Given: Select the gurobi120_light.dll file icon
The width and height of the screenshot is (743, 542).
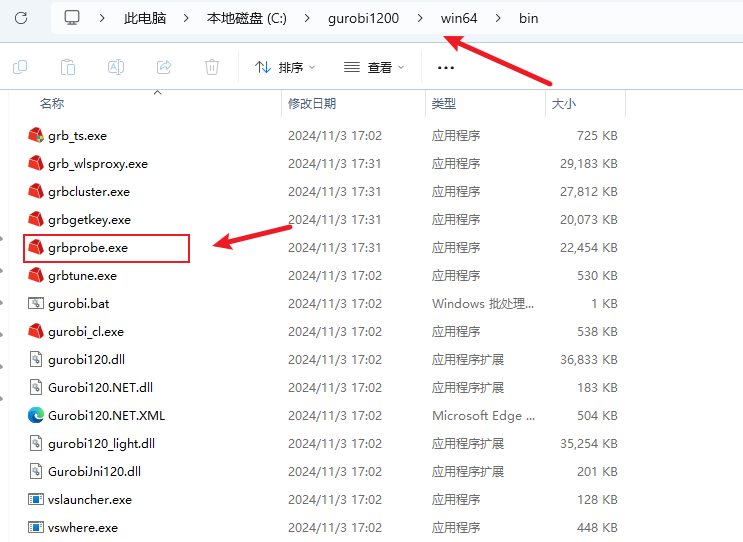Looking at the screenshot, I should (x=36, y=443).
